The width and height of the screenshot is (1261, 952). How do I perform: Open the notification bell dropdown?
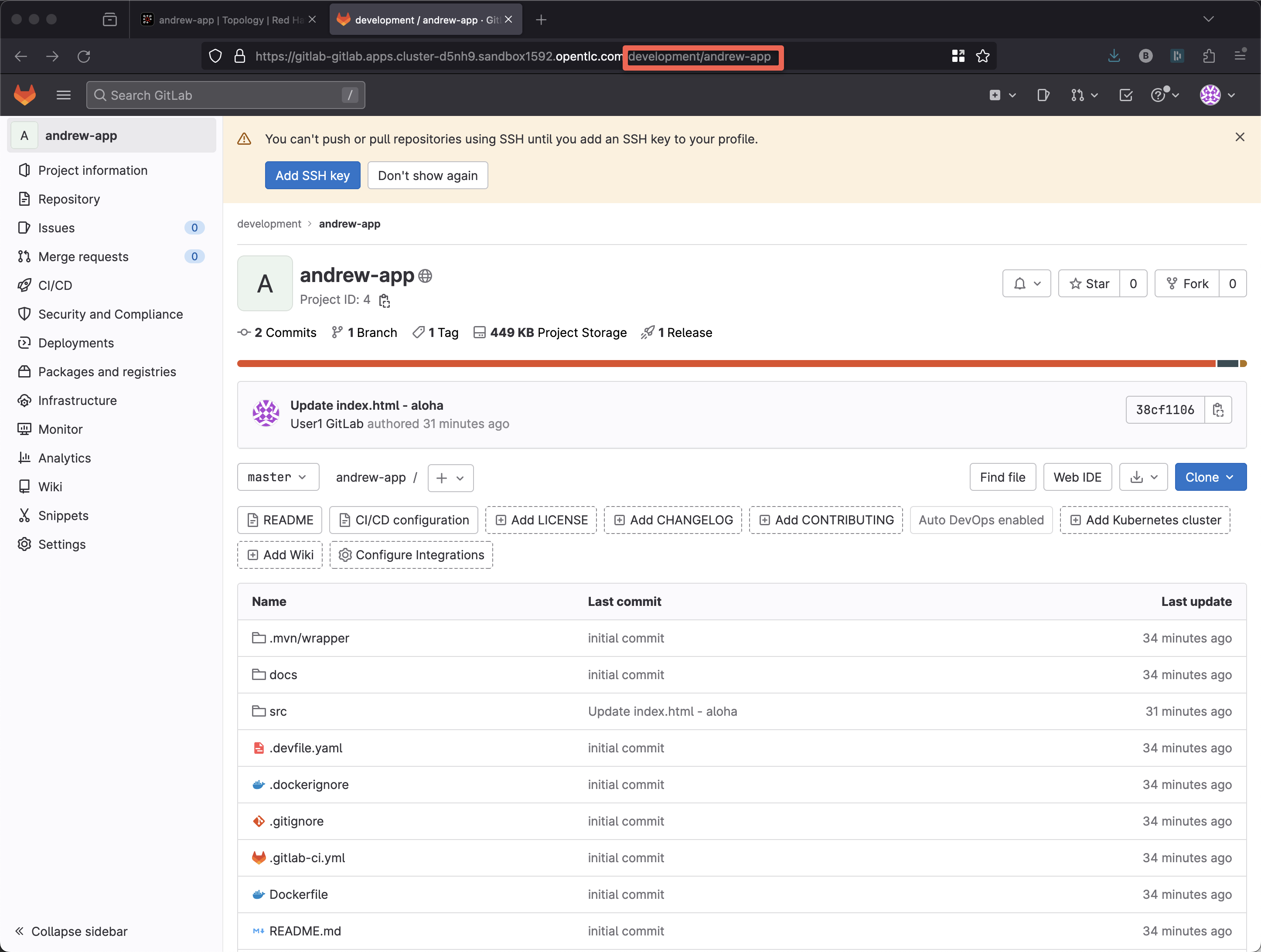tap(1026, 283)
